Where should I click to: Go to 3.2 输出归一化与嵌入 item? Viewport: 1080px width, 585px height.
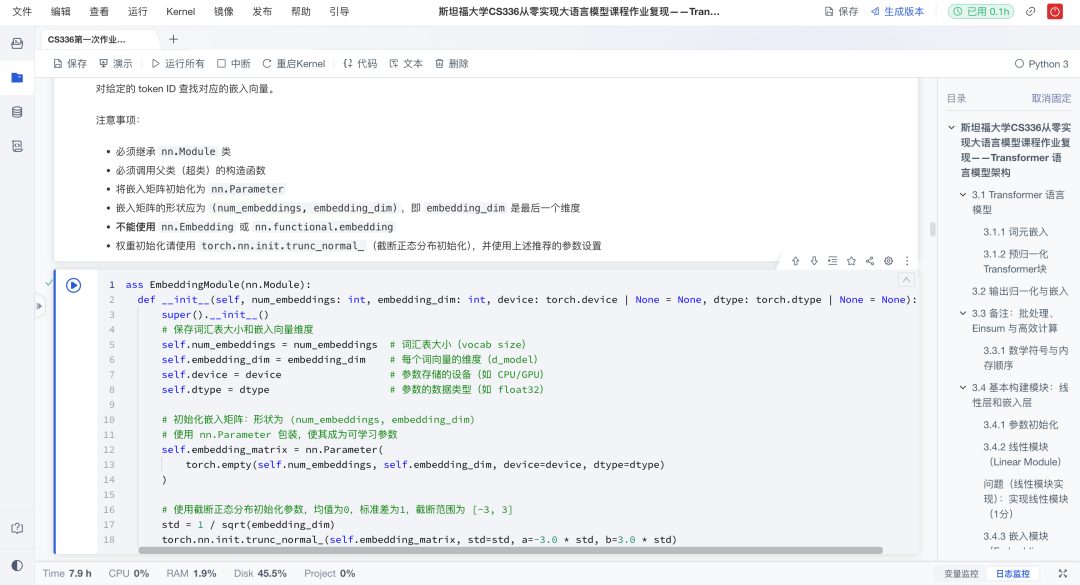click(1019, 291)
